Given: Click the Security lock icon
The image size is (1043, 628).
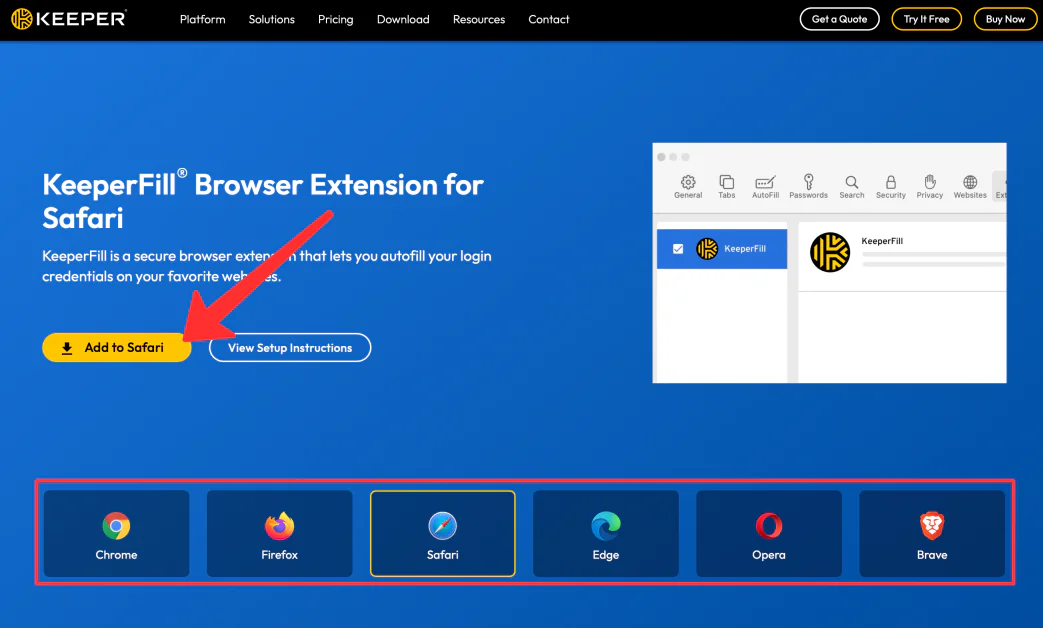Looking at the screenshot, I should point(891,182).
